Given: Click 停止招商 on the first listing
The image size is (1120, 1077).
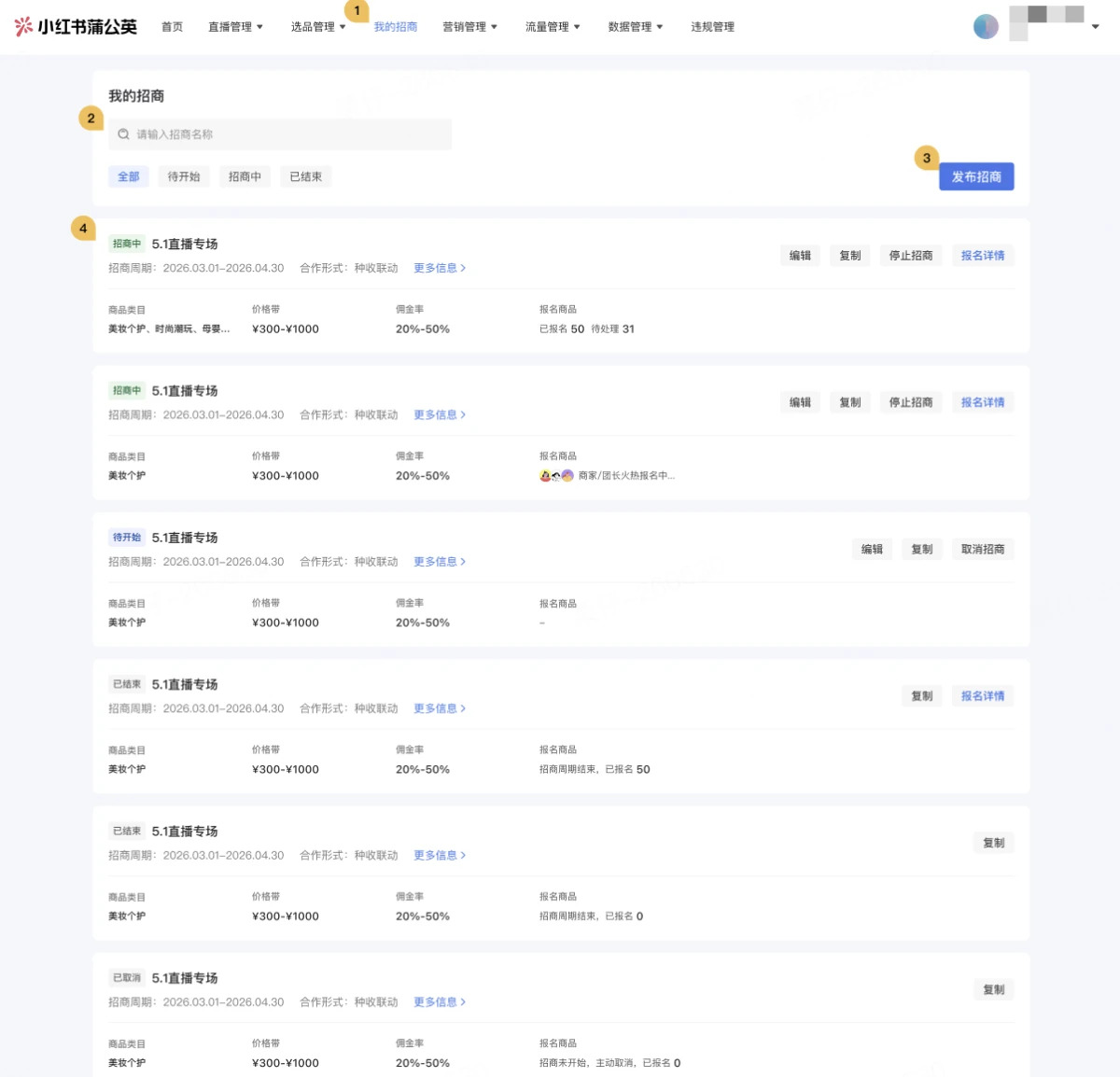Looking at the screenshot, I should (x=911, y=256).
